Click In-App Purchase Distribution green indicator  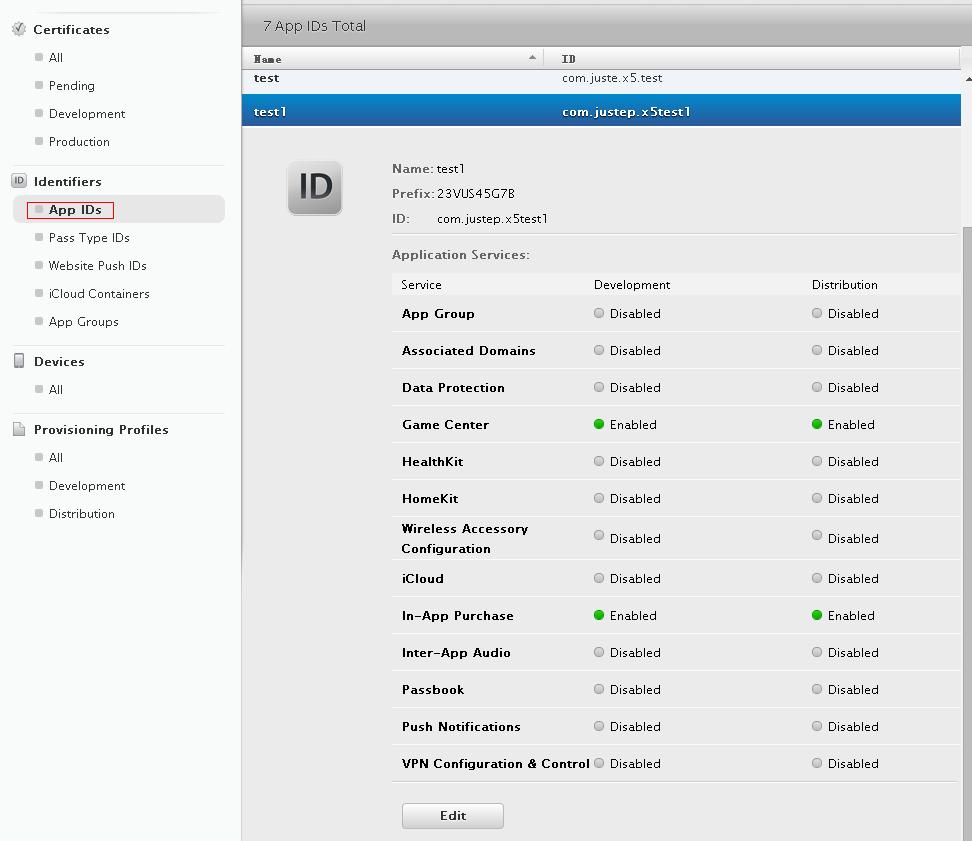coord(817,615)
